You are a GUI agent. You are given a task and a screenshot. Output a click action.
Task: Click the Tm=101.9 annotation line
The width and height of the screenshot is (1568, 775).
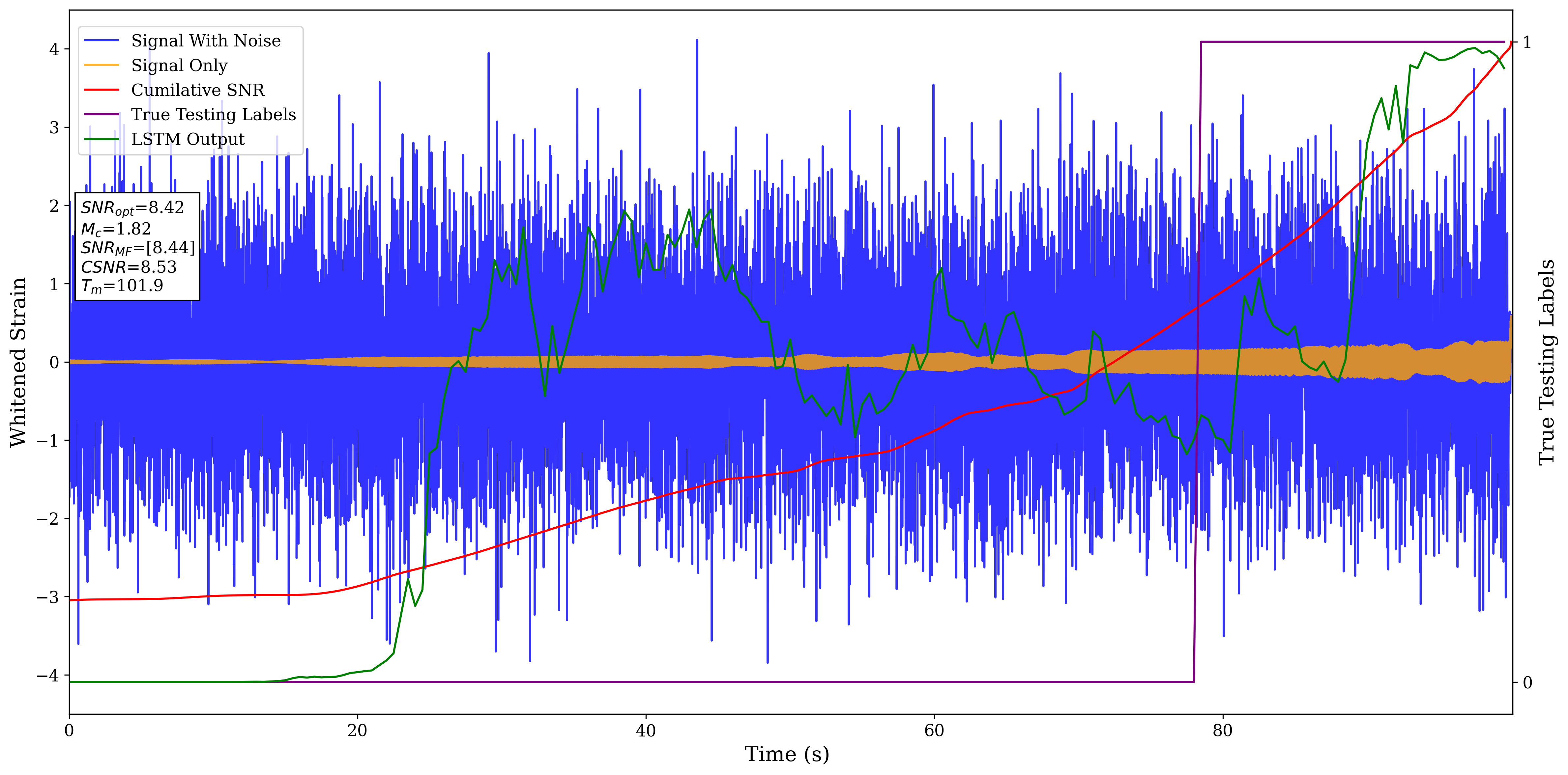[122, 286]
